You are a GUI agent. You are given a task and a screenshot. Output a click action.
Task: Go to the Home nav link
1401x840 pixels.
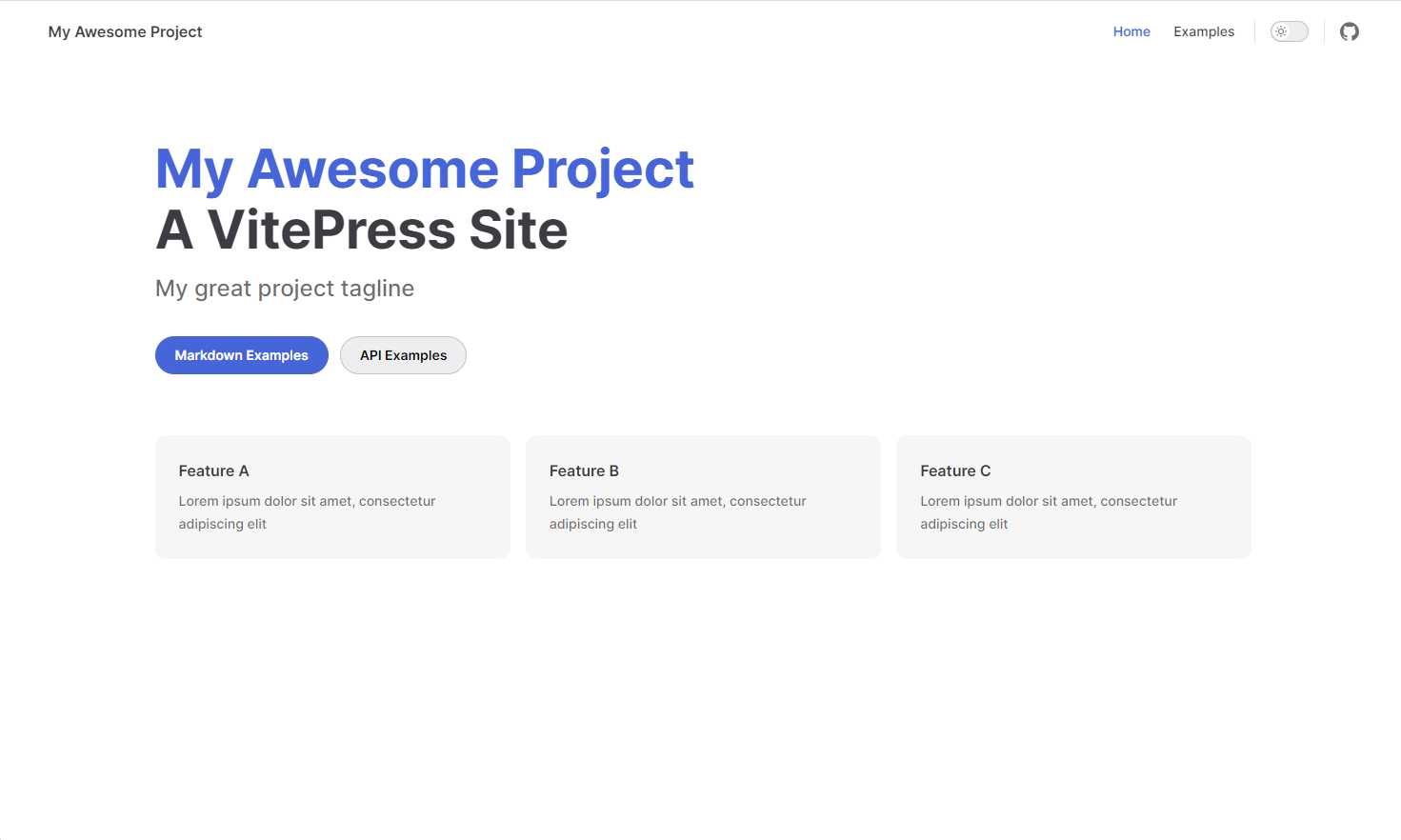click(x=1131, y=31)
